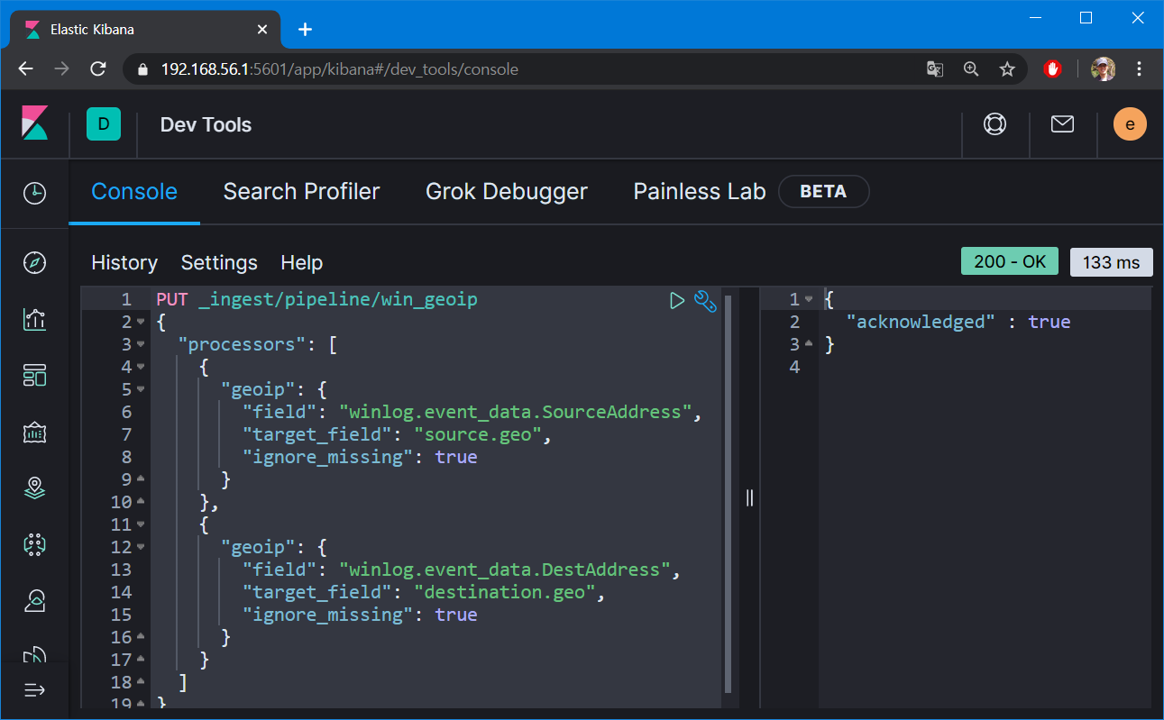Click the zoom magnifier icon in address bar

[971, 69]
